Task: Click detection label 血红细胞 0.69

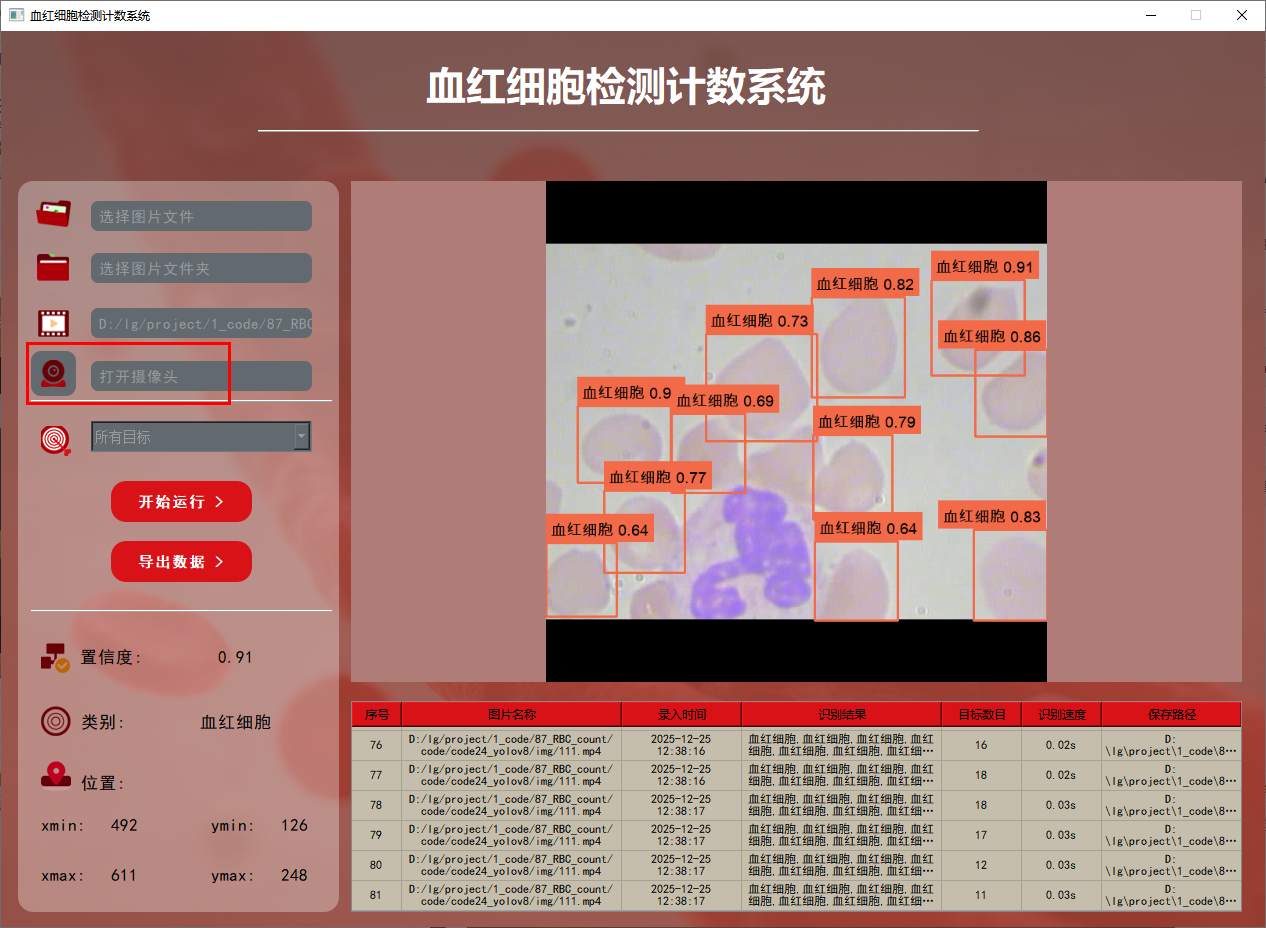Action: point(725,400)
